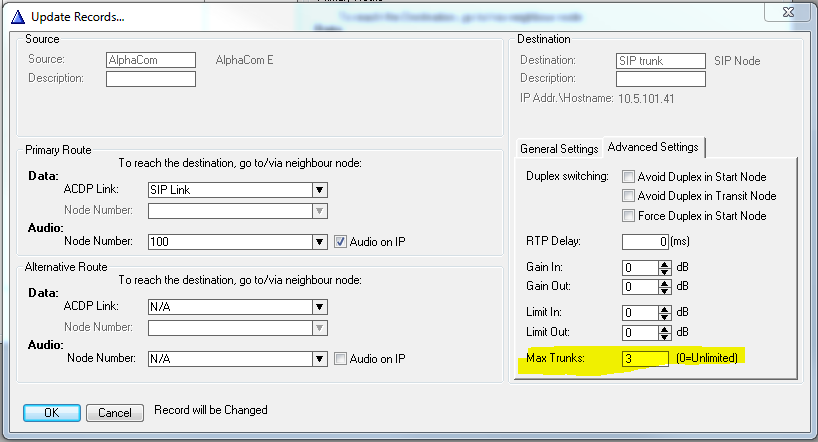Image resolution: width=818 pixels, height=442 pixels.
Task: Check Avoid Duplex in Transit Node
Action: [628, 196]
